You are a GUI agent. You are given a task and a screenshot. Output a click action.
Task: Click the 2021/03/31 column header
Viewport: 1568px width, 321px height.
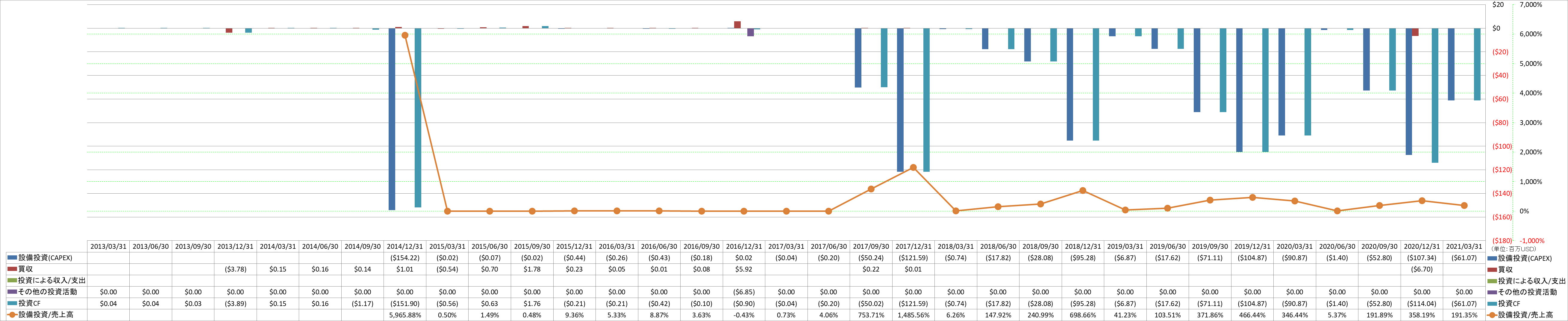(x=1464, y=247)
